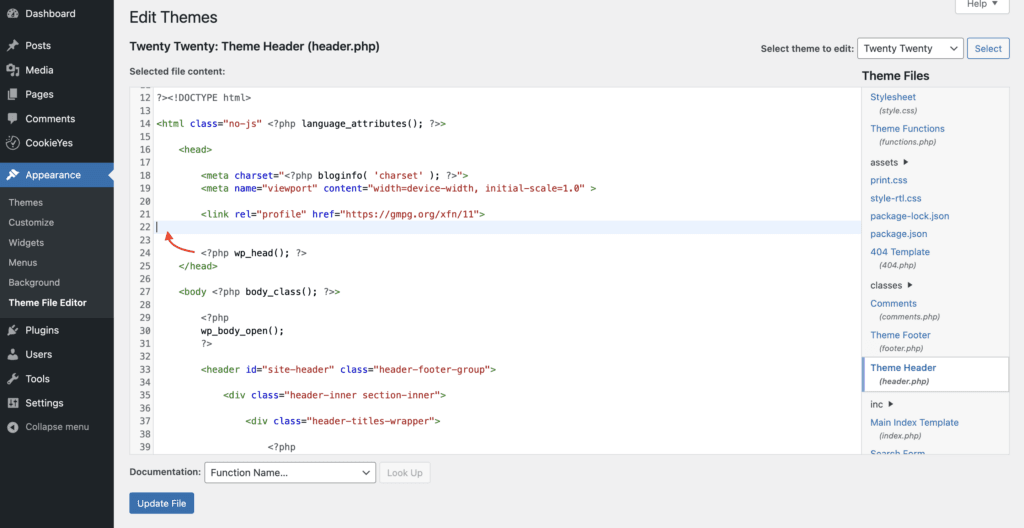Expand the classes folder
The image size is (1024, 528).
pyautogui.click(x=891, y=285)
